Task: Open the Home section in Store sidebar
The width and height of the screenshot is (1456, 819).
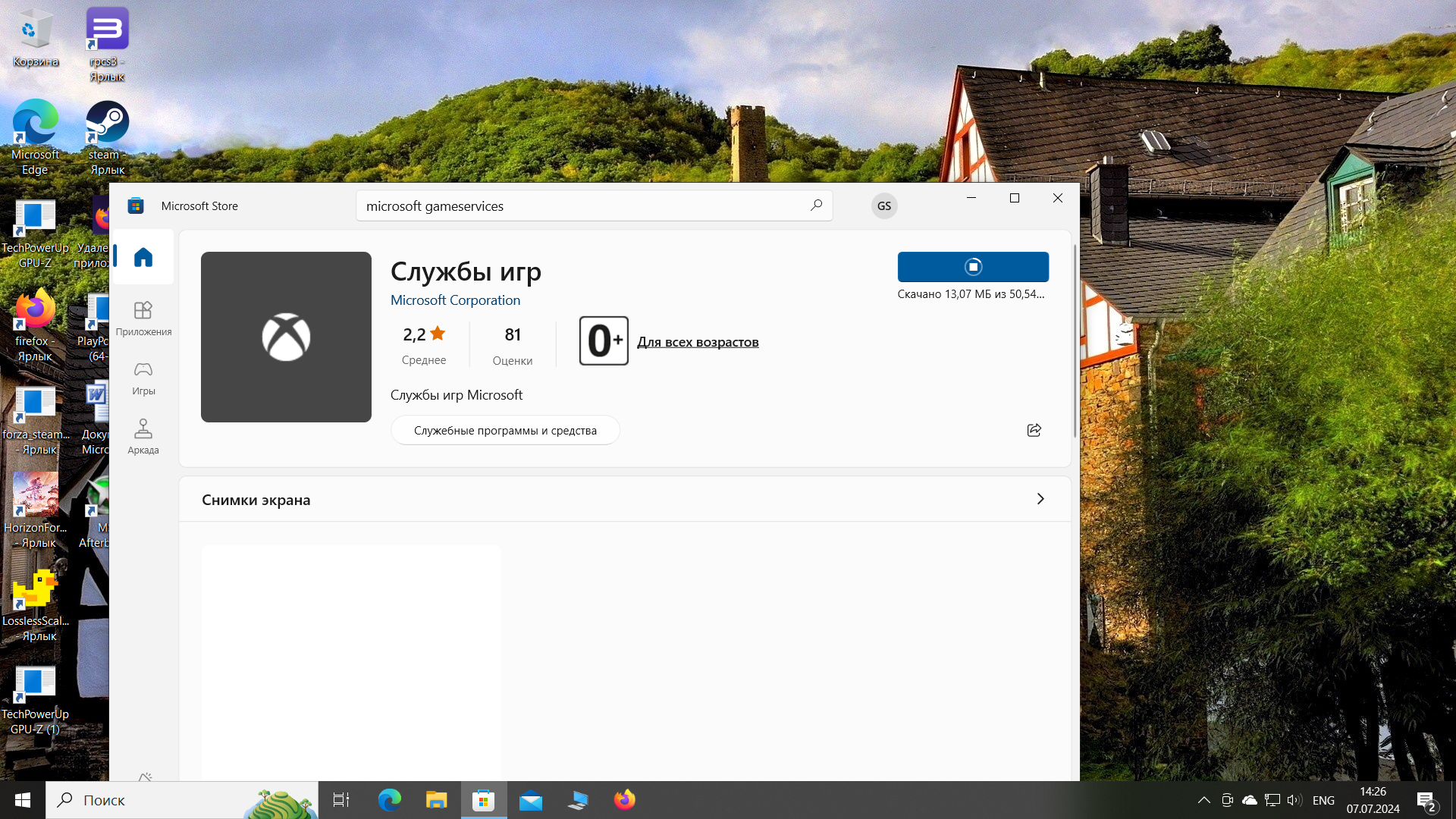Action: pos(143,257)
